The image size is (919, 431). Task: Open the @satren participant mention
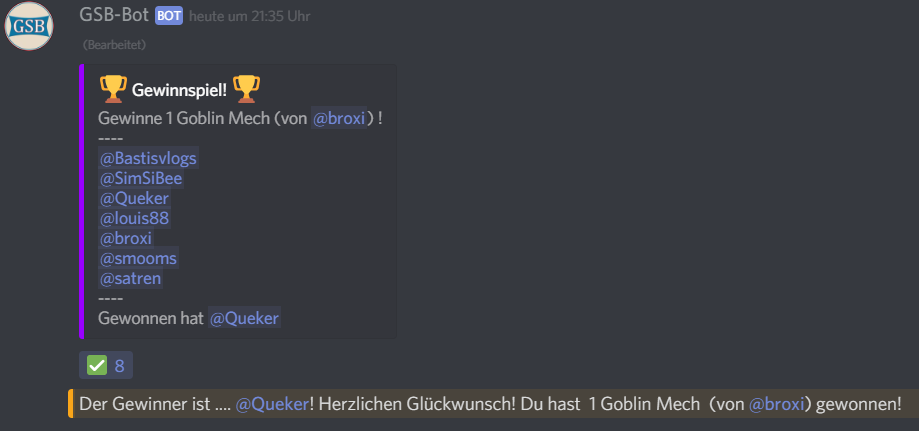[130, 279]
